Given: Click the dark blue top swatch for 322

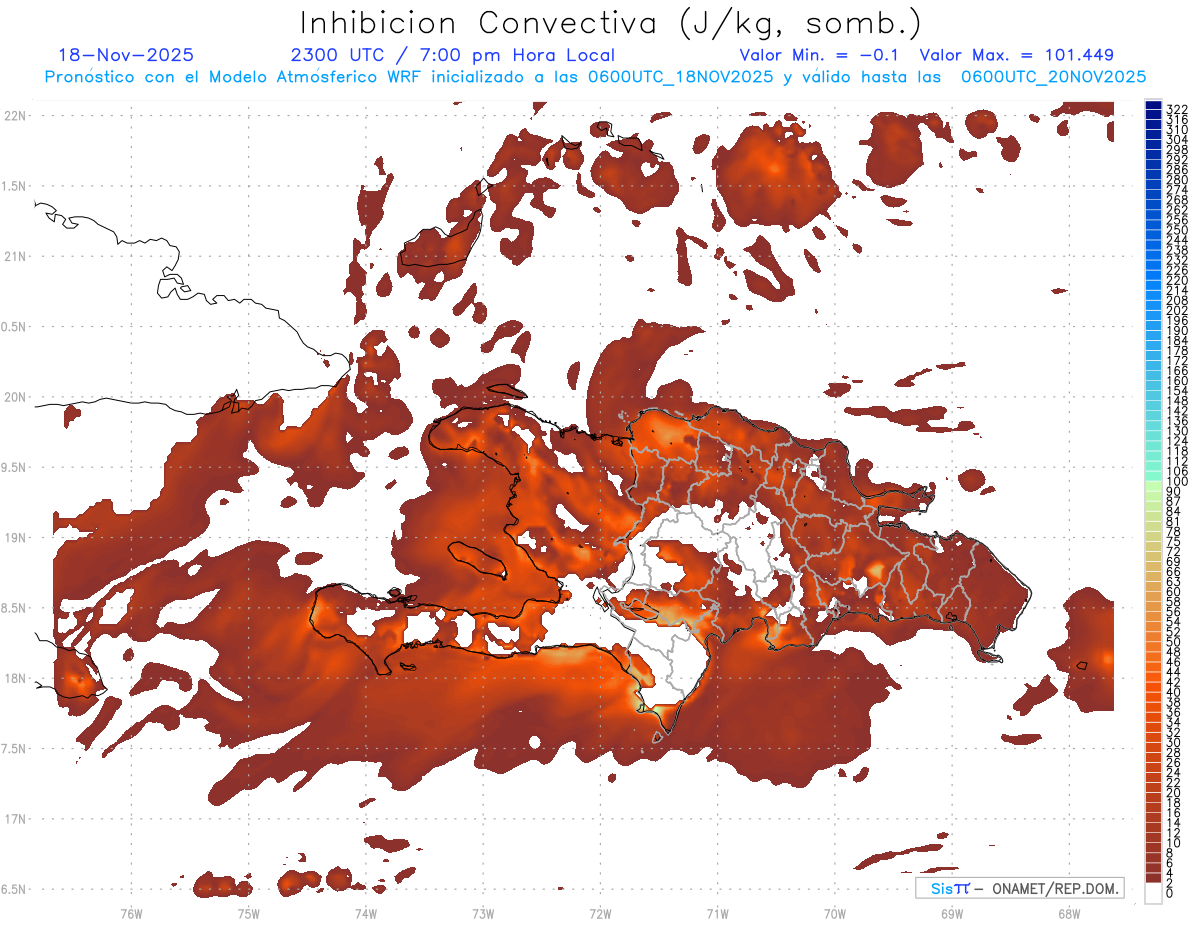Looking at the screenshot, I should point(1154,106).
